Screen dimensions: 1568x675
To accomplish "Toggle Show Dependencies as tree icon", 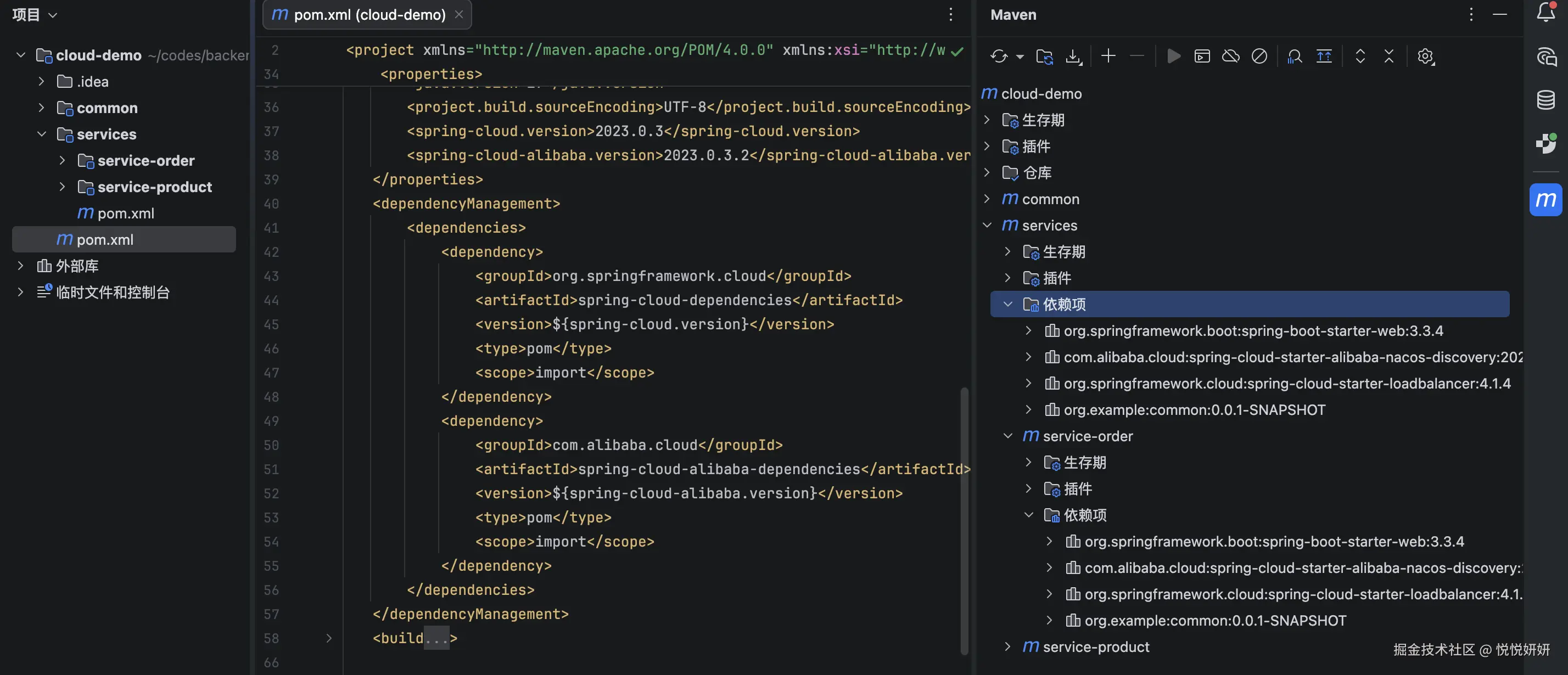I will coord(1324,57).
